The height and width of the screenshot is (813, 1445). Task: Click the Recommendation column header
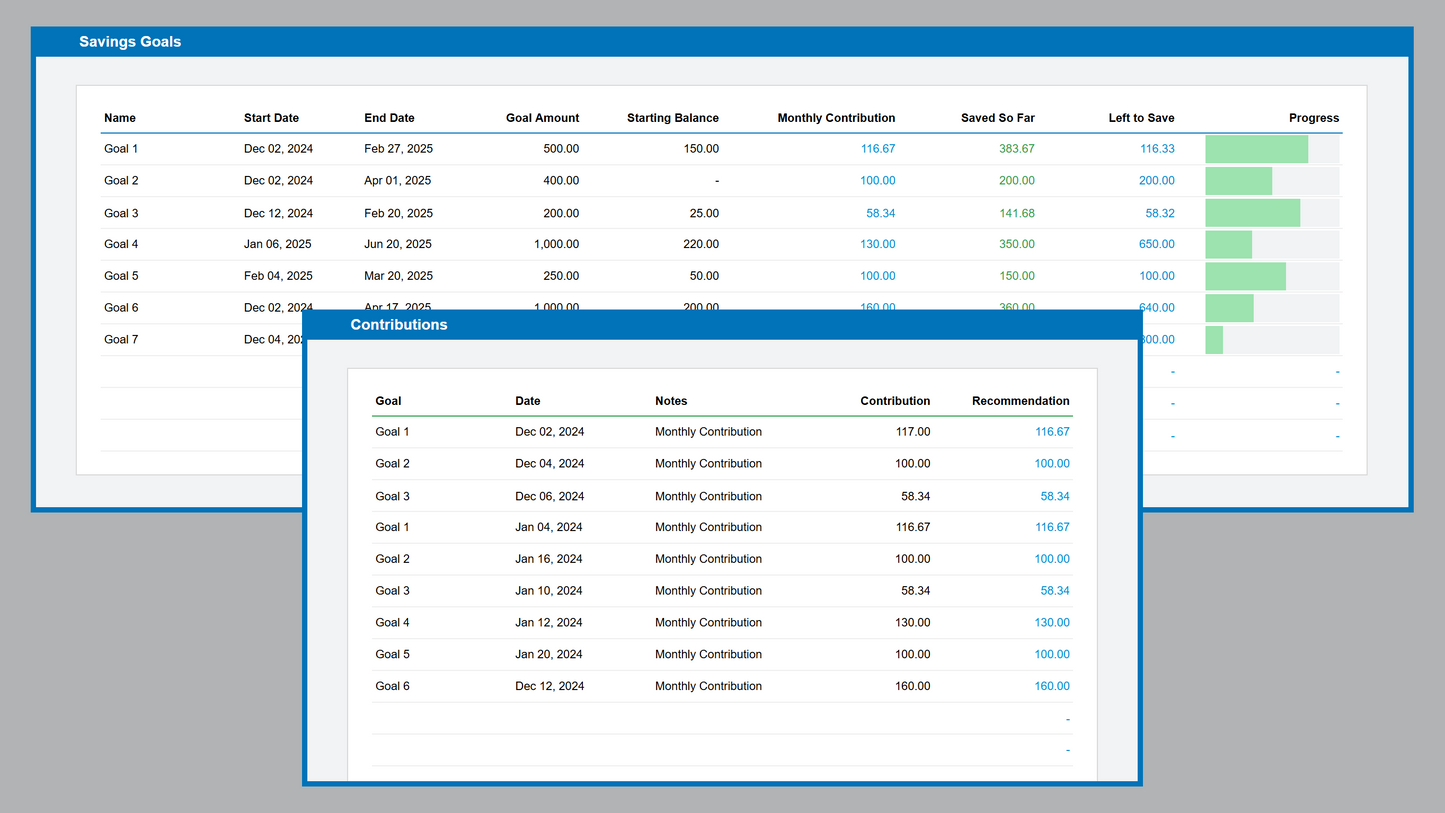[1021, 401]
